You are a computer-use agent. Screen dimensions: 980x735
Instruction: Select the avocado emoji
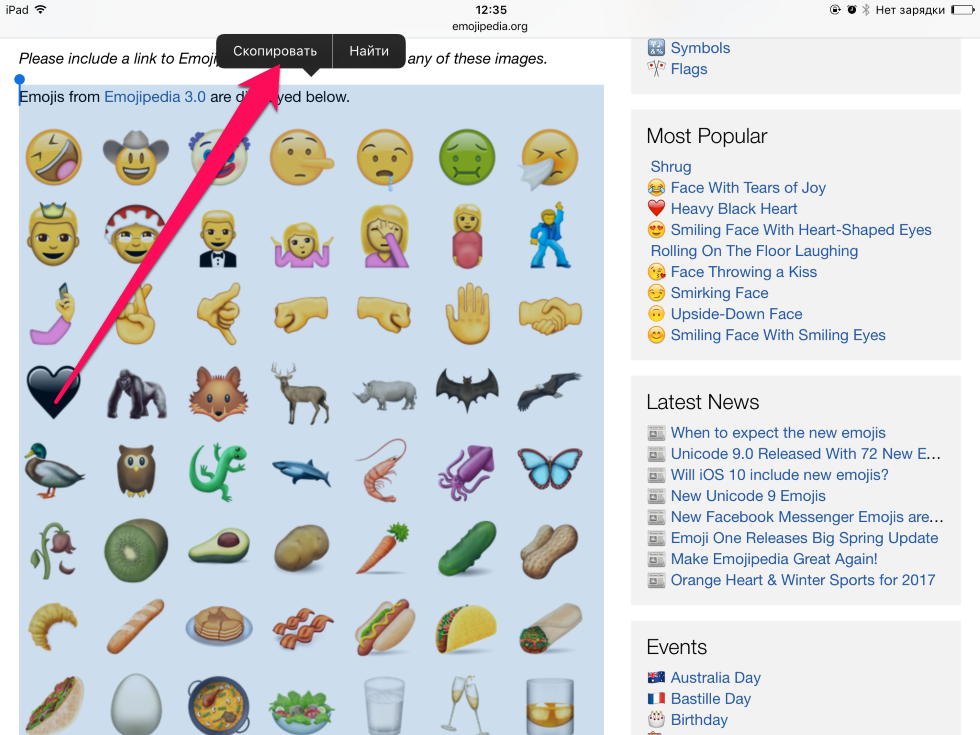219,545
